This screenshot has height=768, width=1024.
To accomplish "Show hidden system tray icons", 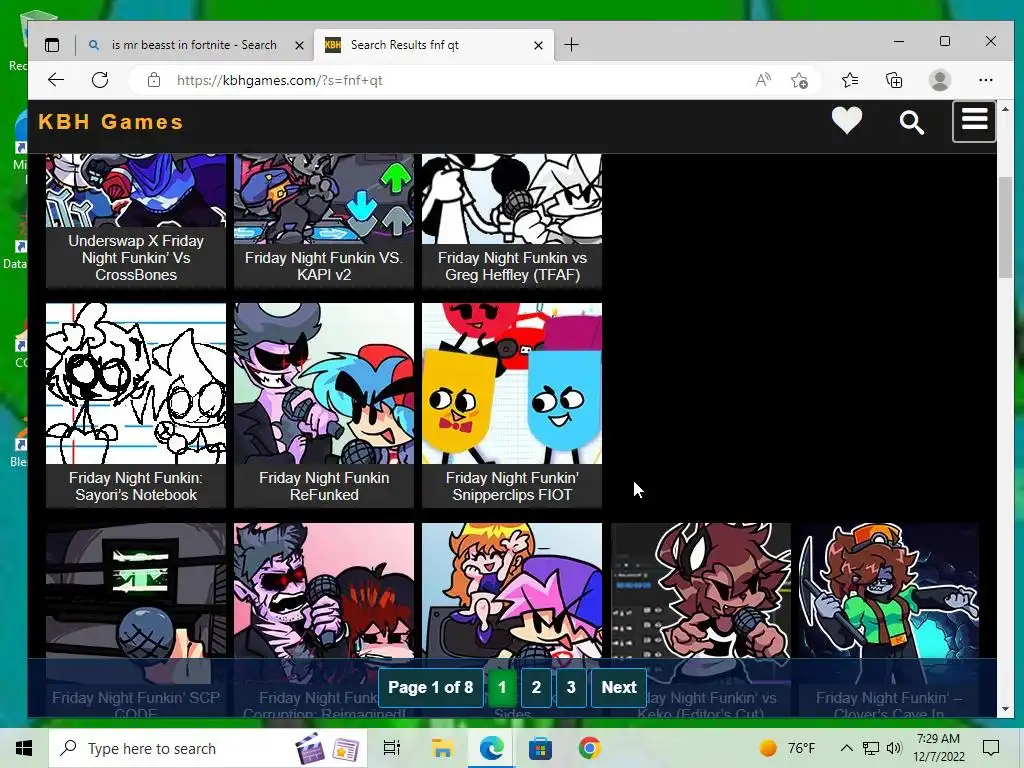I will pyautogui.click(x=846, y=748).
